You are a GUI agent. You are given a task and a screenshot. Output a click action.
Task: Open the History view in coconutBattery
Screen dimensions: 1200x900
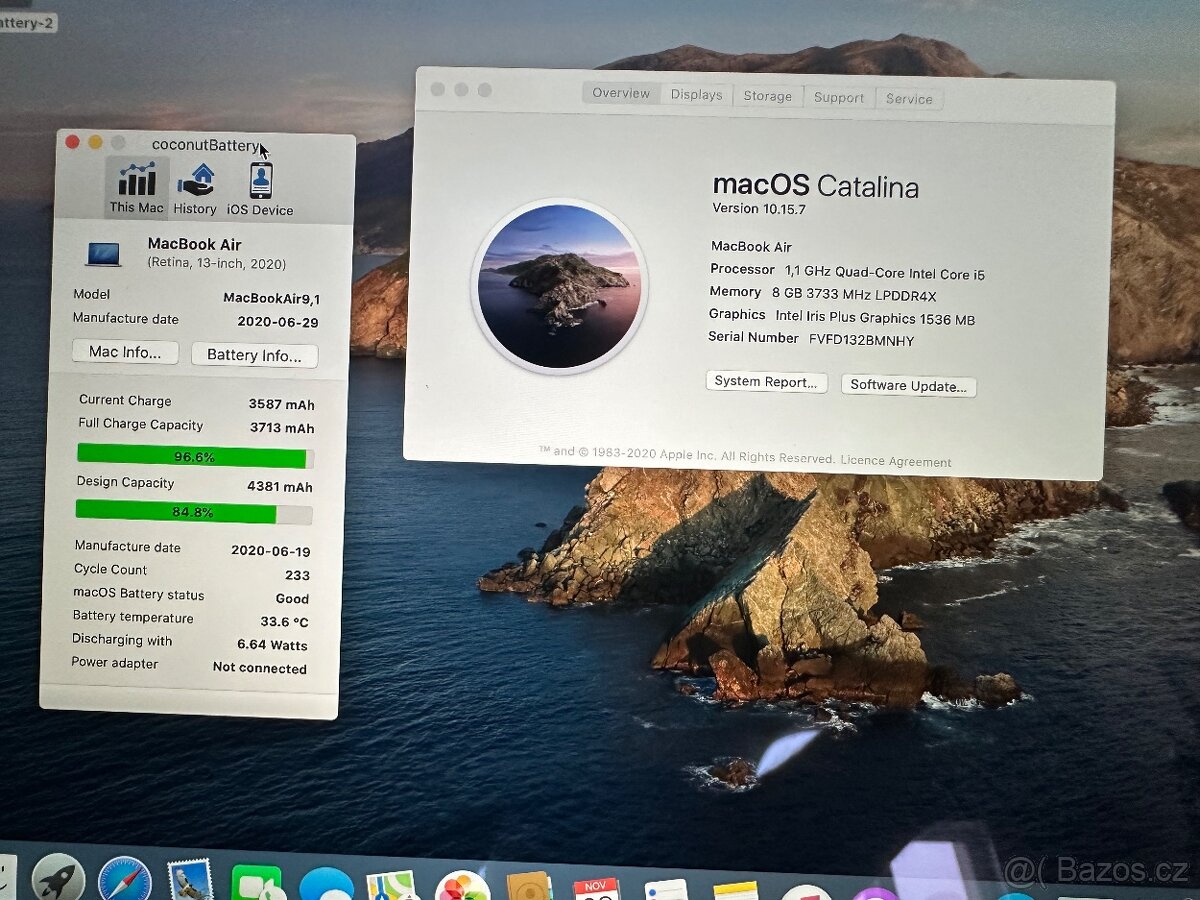click(194, 185)
